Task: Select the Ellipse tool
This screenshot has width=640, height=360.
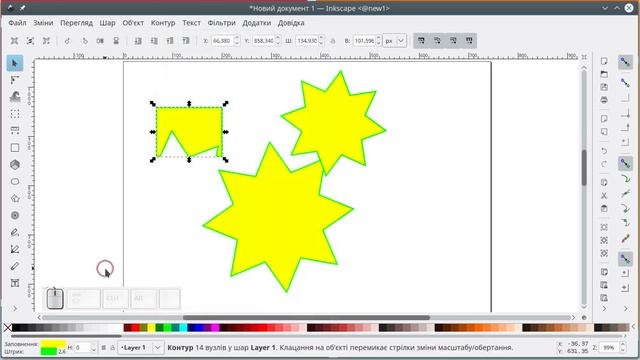Action: click(15, 182)
